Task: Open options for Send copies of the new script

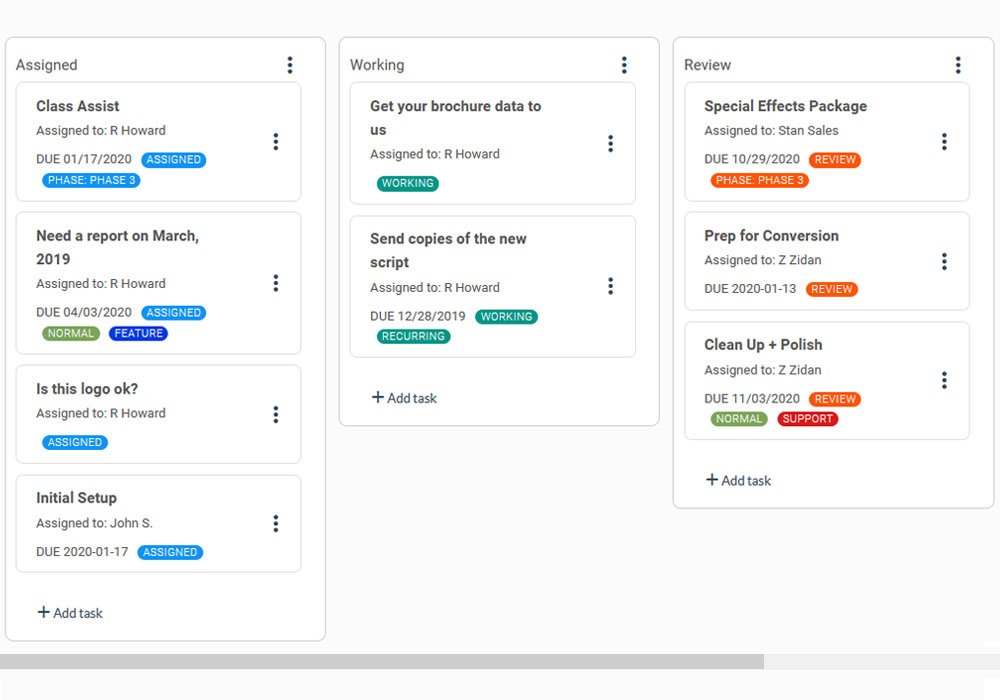Action: click(x=611, y=286)
